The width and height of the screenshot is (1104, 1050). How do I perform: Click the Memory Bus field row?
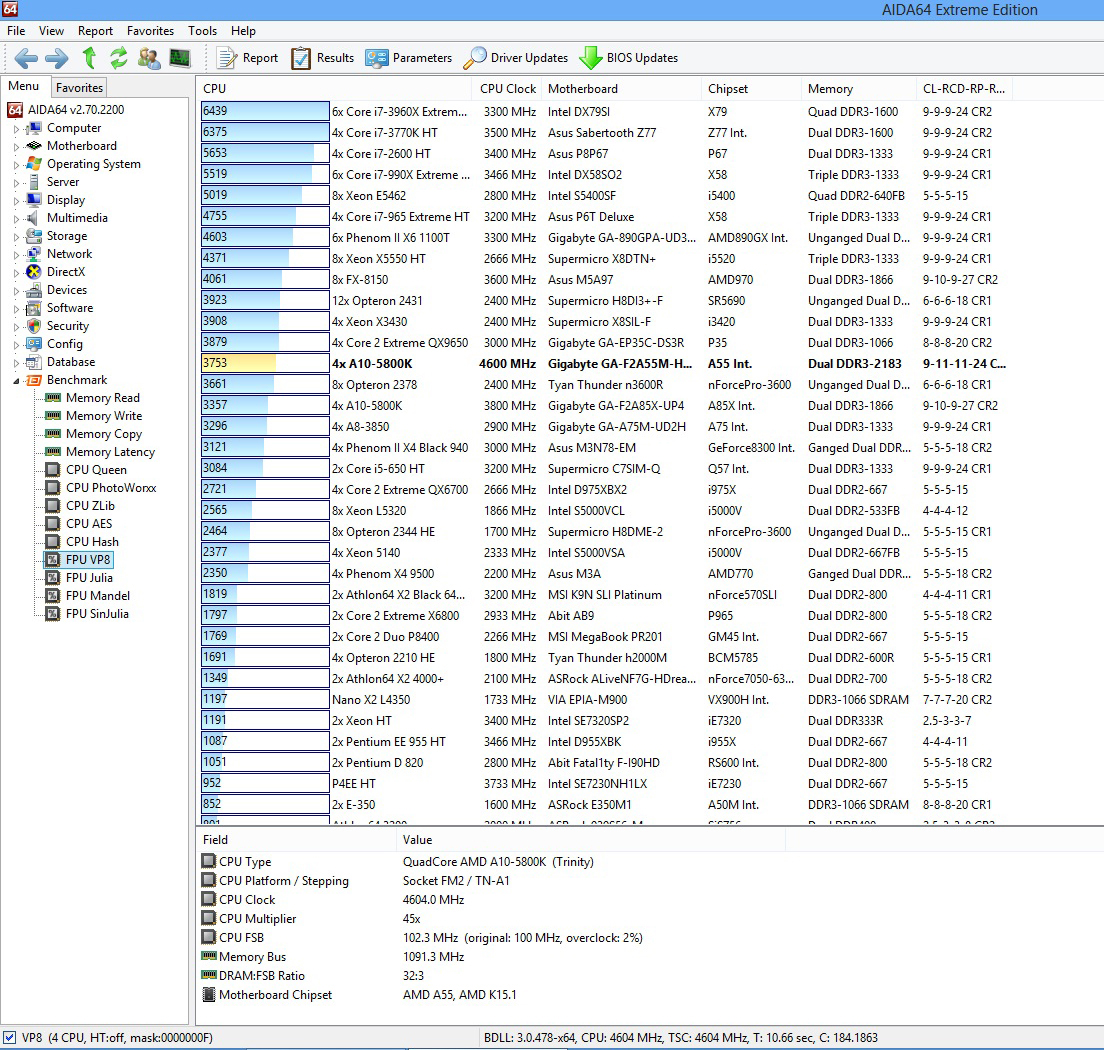coord(493,957)
